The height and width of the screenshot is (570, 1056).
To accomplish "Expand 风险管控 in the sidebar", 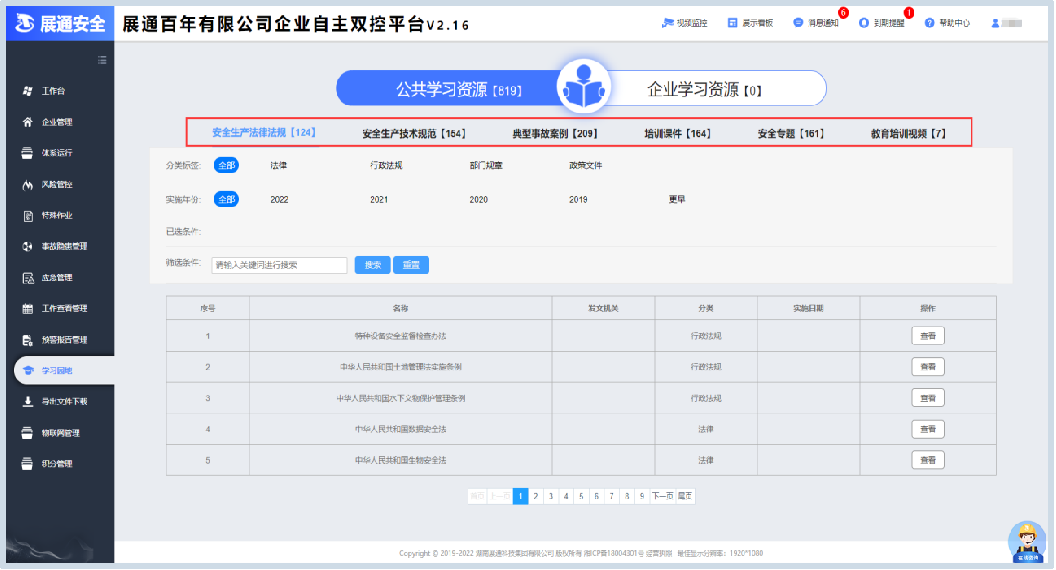I will (x=56, y=185).
